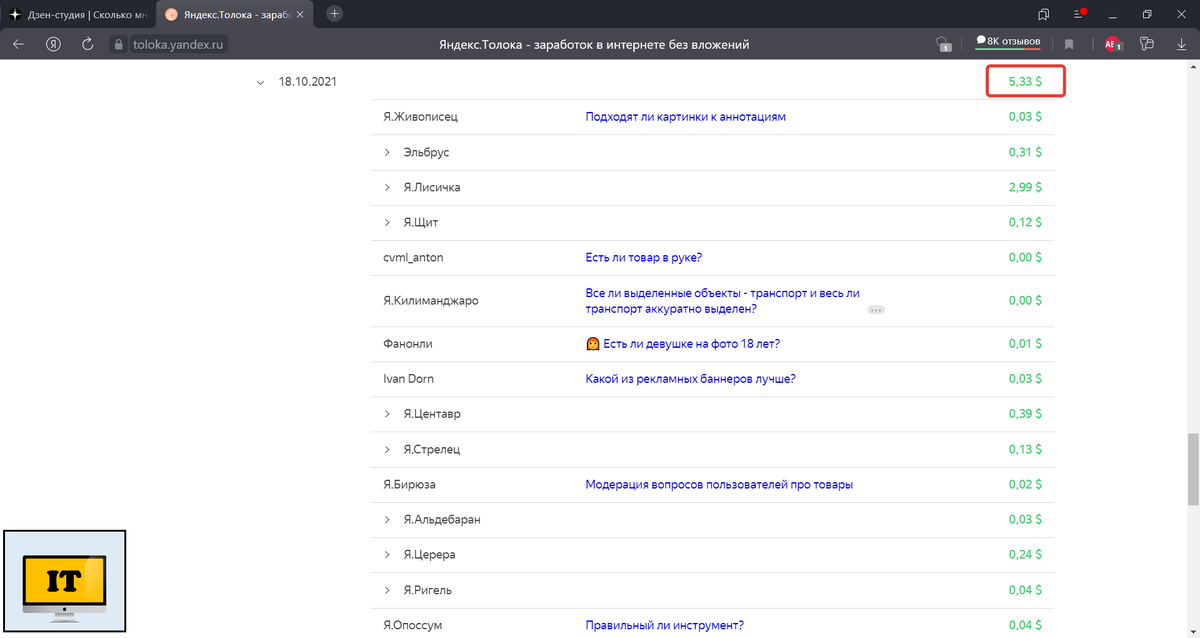Viewport: 1200px width, 638px height.
Task: Click the requester name Фанонли
Action: pos(408,344)
